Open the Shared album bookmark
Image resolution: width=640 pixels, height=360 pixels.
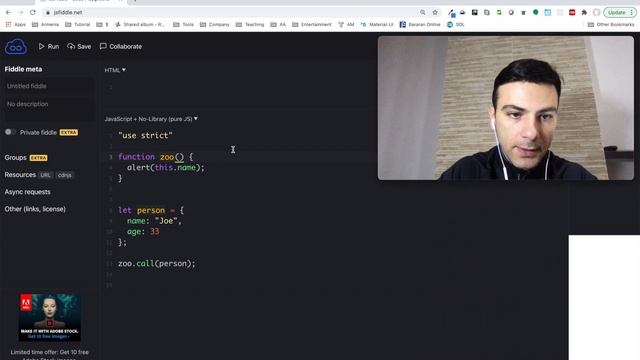click(x=140, y=24)
